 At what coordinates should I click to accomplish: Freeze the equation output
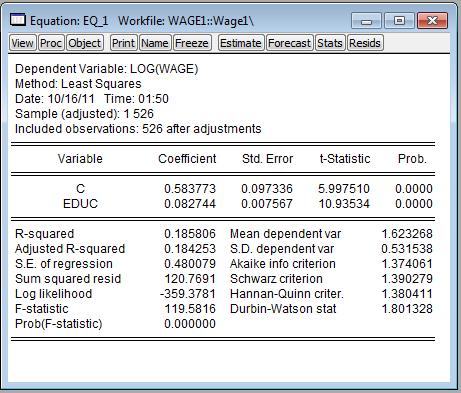[192, 43]
